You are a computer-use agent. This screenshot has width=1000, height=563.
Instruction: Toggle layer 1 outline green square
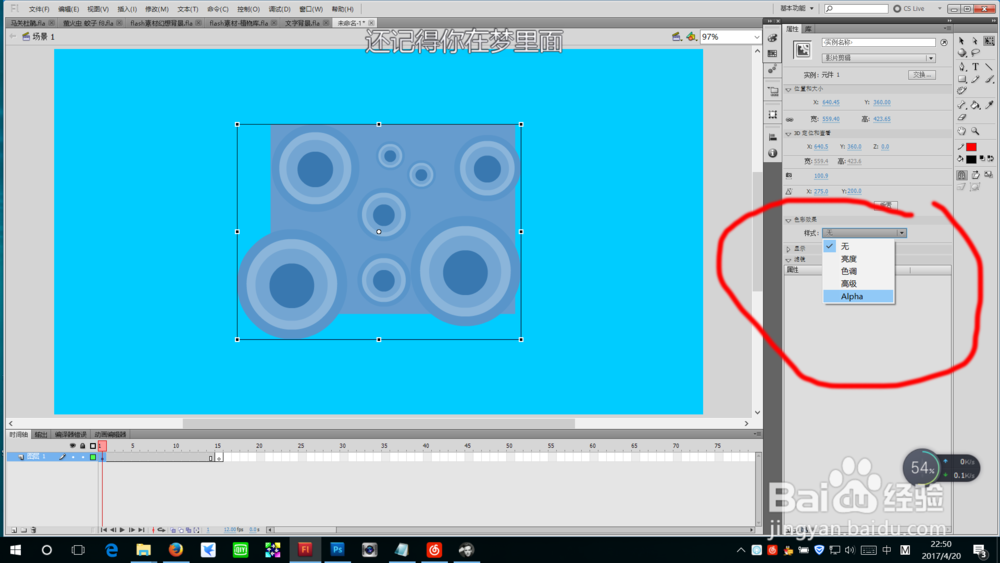tap(93, 457)
